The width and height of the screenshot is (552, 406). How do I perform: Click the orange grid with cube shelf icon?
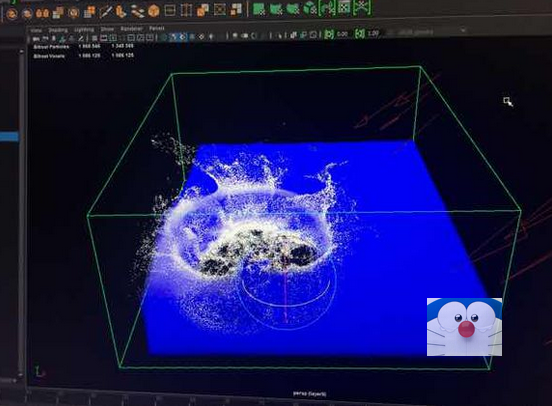89,12
